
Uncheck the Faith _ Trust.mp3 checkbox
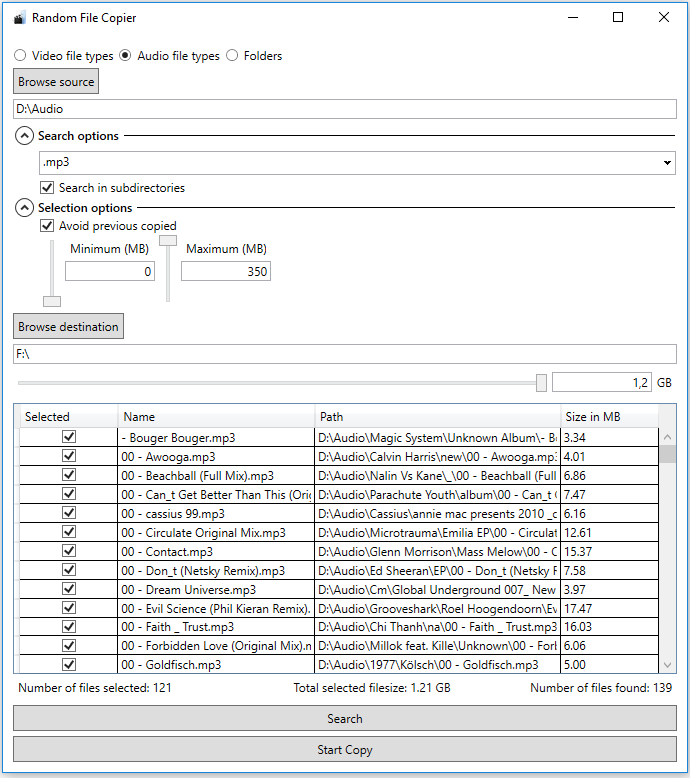pyautogui.click(x=69, y=627)
